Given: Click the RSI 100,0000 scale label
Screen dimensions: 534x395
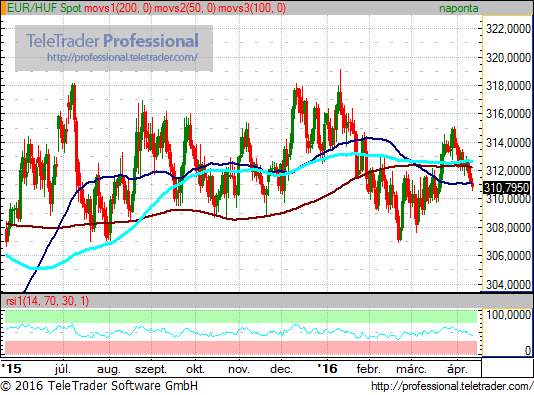Looking at the screenshot, I should tap(508, 315).
